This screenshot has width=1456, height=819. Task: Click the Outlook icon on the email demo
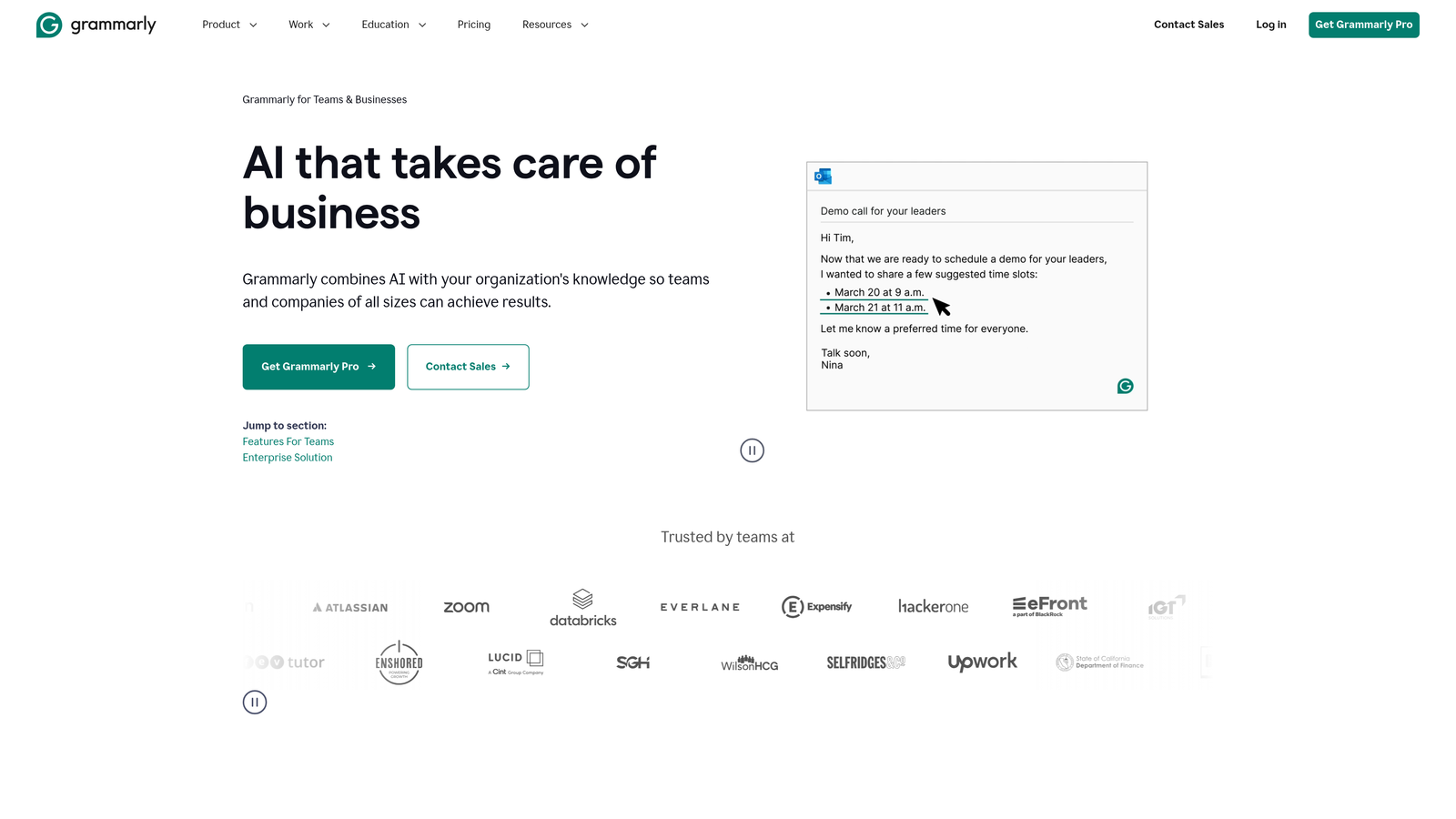click(x=823, y=175)
